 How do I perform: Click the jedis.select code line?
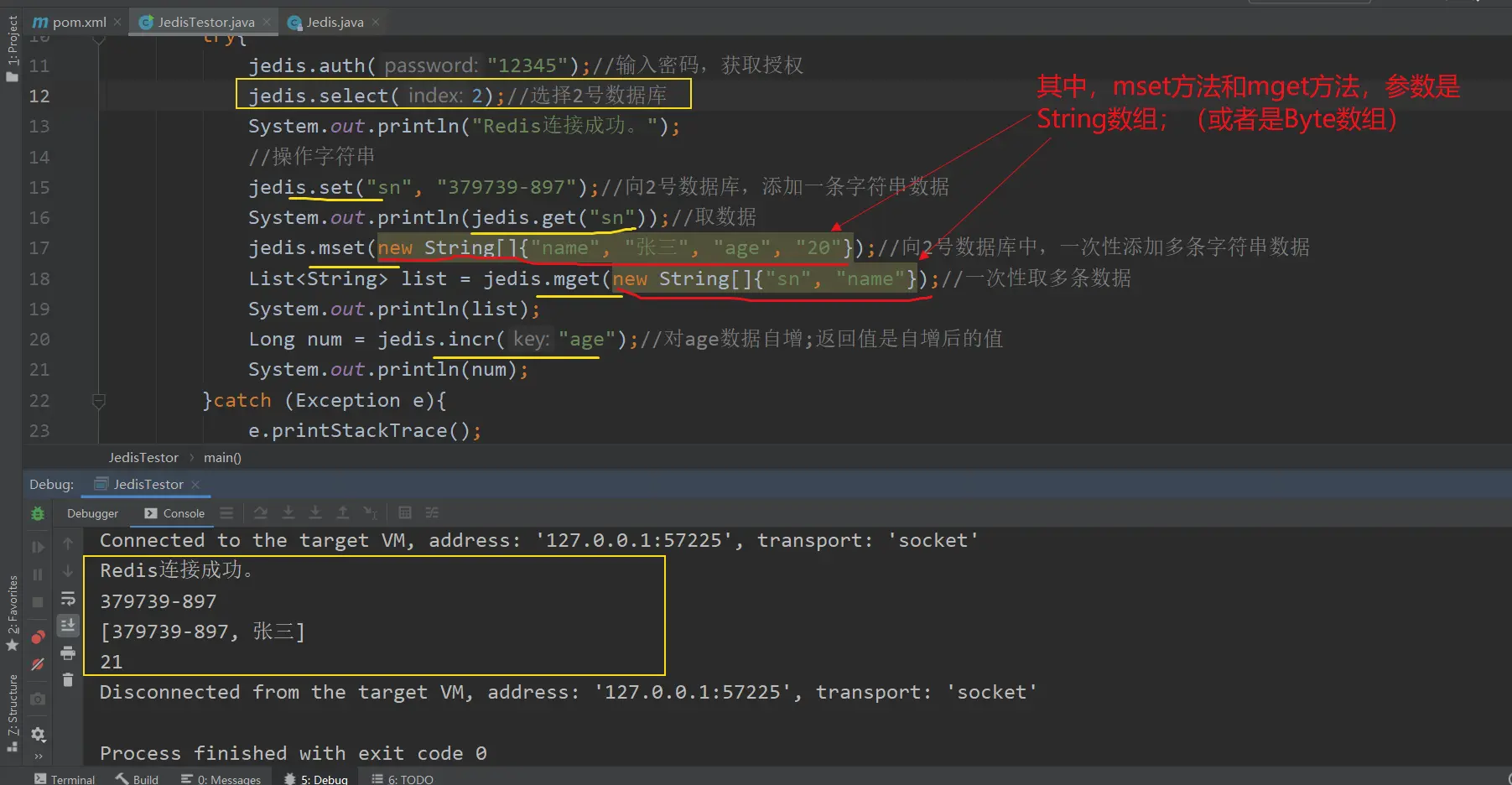(457, 96)
